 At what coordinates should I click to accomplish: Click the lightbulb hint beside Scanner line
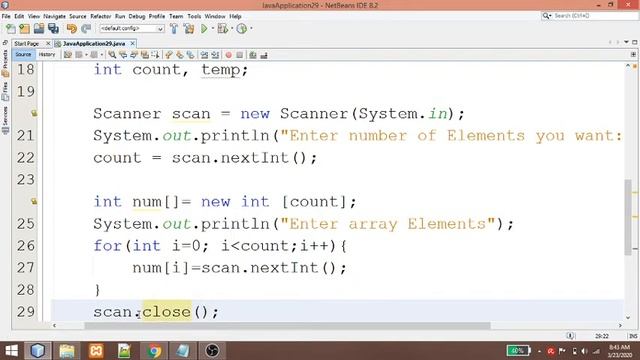click(34, 113)
